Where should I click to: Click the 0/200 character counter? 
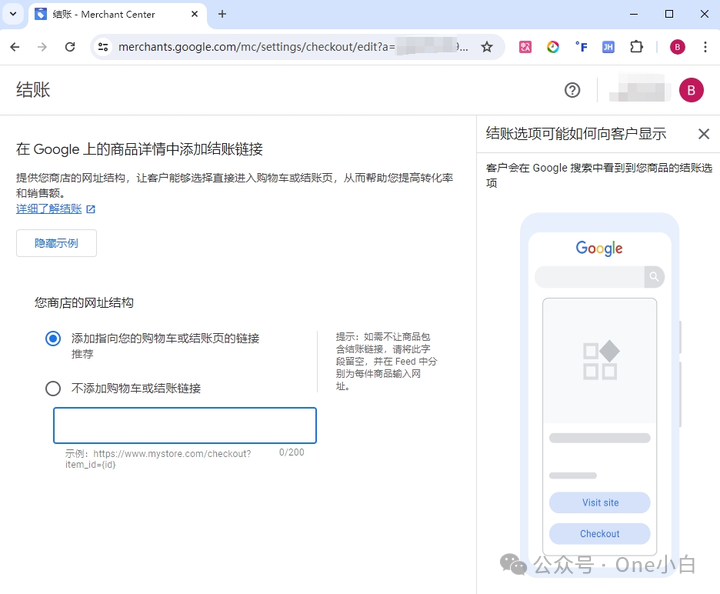[292, 452]
